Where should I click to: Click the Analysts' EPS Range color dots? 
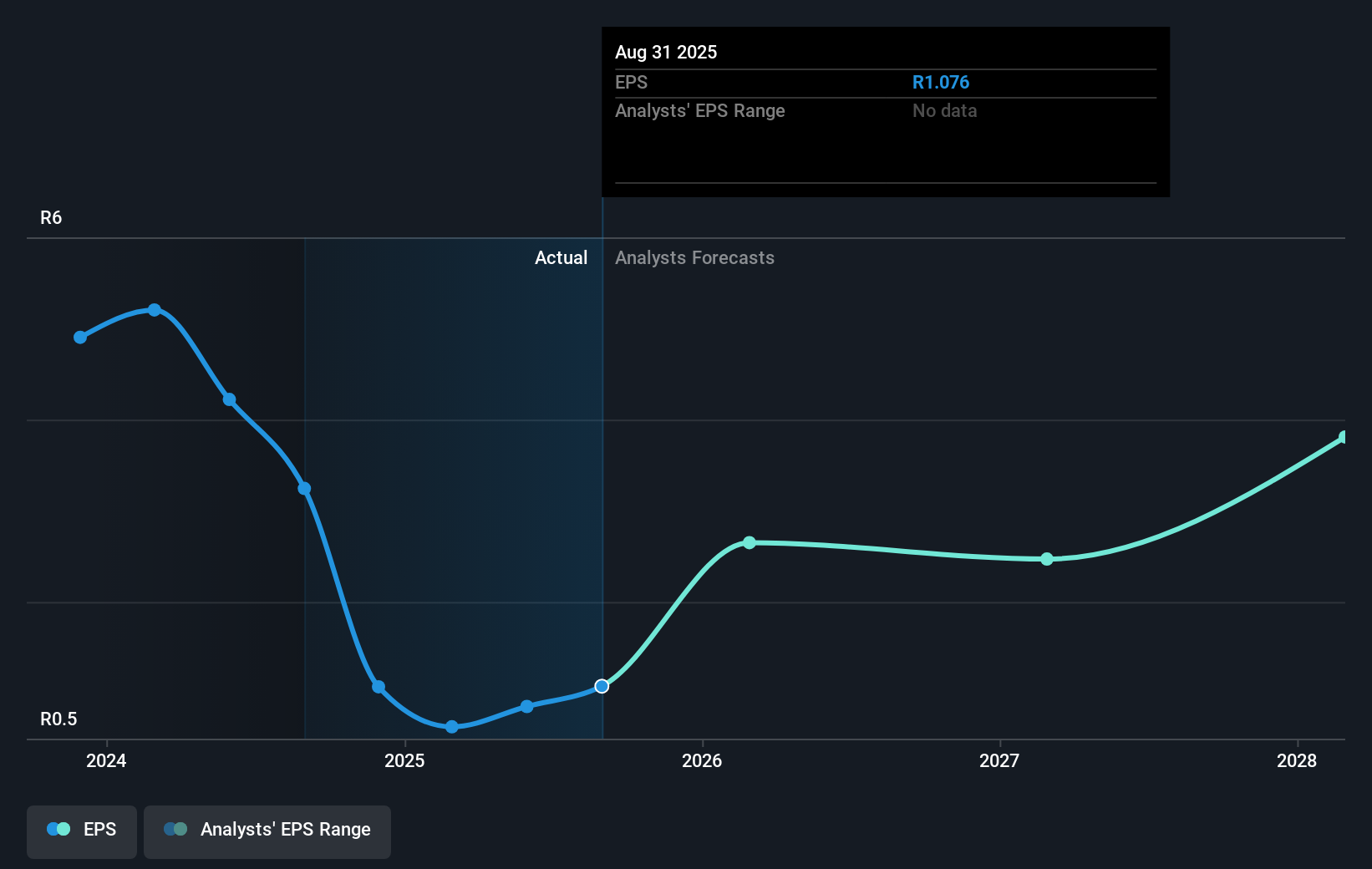175,828
